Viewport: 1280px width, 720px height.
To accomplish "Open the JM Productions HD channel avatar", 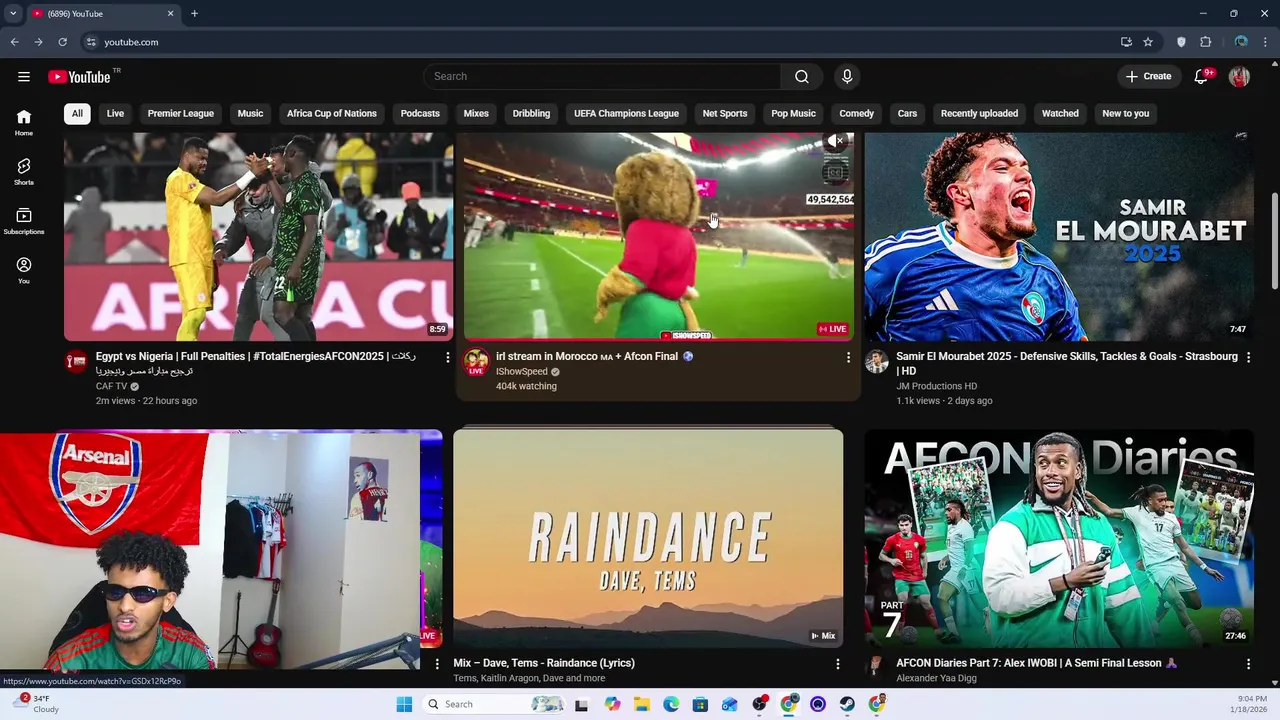I will 877,362.
